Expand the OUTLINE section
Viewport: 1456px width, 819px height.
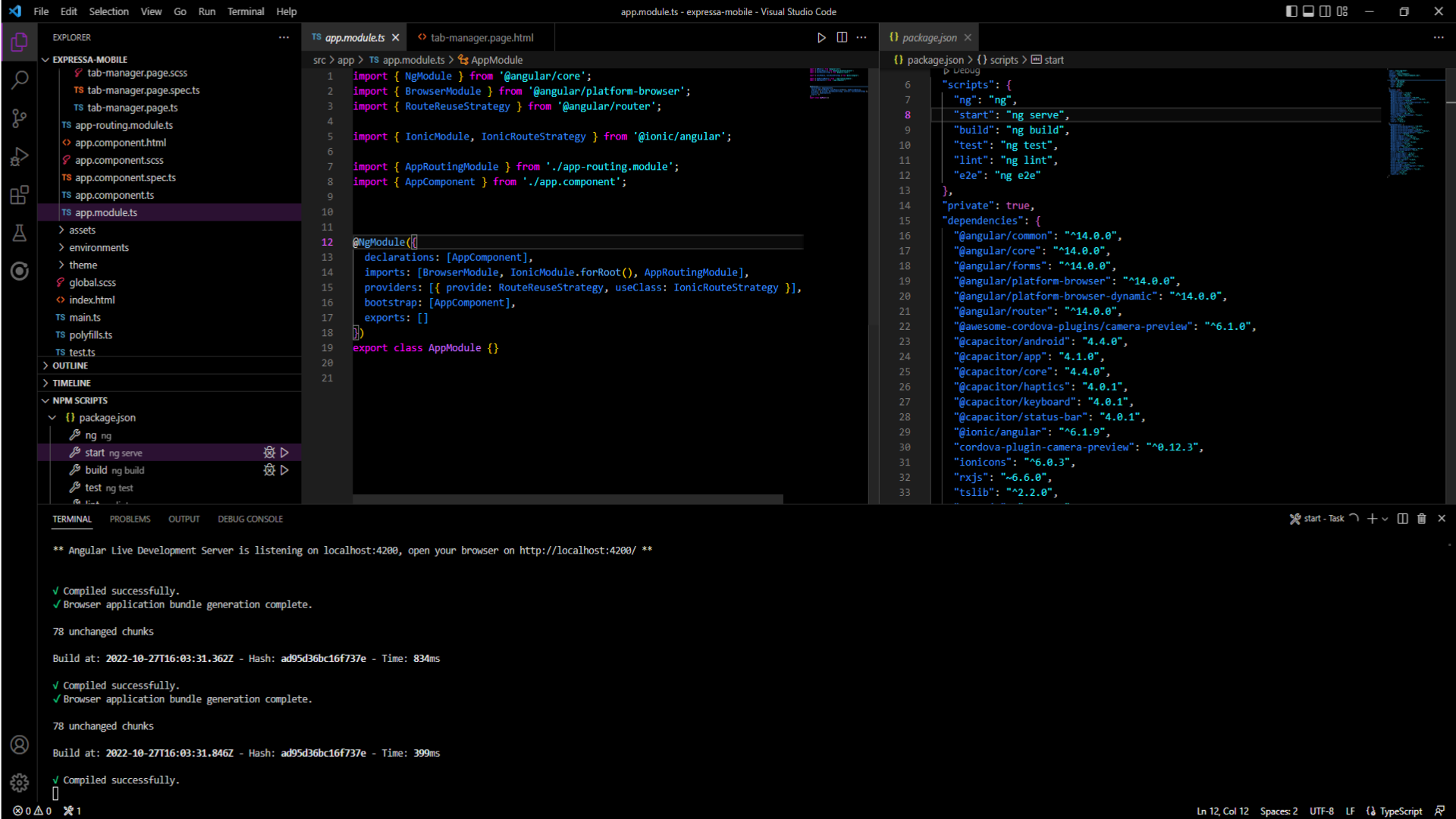[x=71, y=366]
